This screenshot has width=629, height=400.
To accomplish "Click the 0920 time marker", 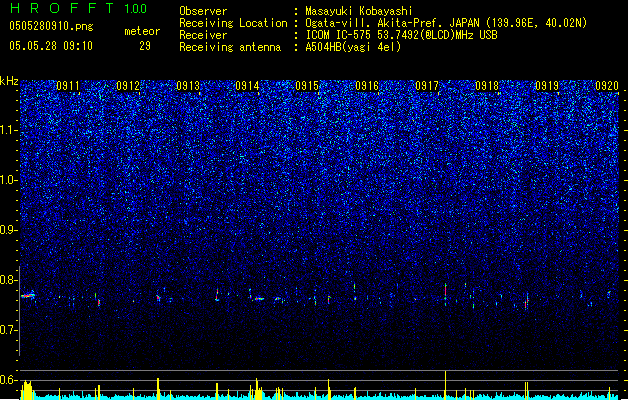I will pyautogui.click(x=607, y=86).
